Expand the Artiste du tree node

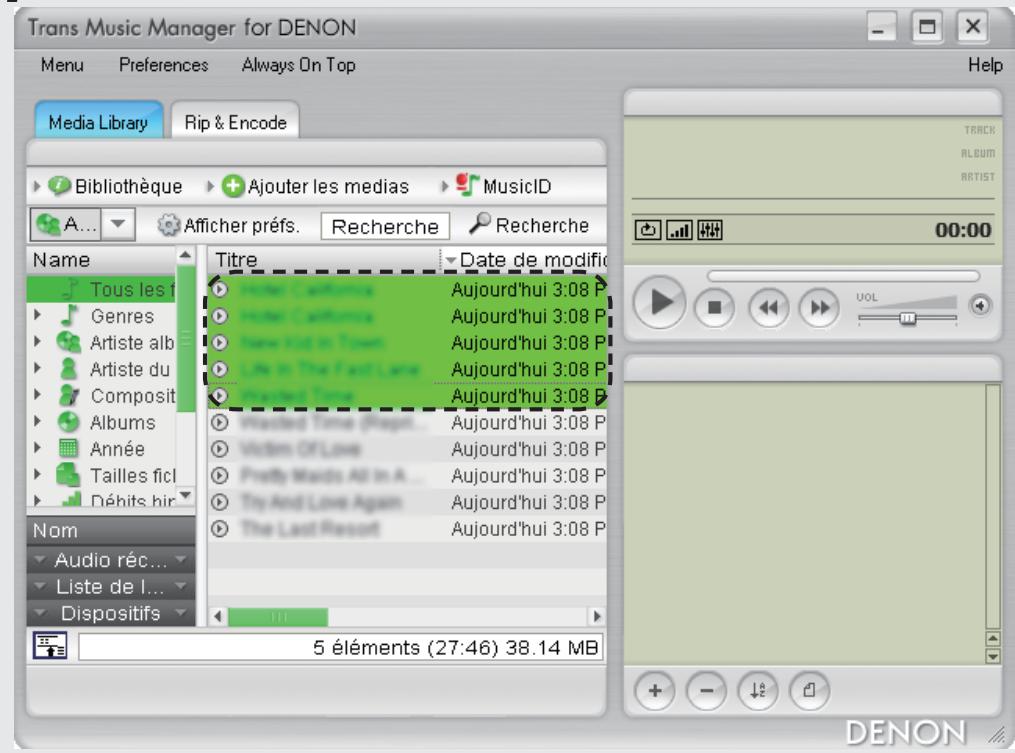(37, 368)
